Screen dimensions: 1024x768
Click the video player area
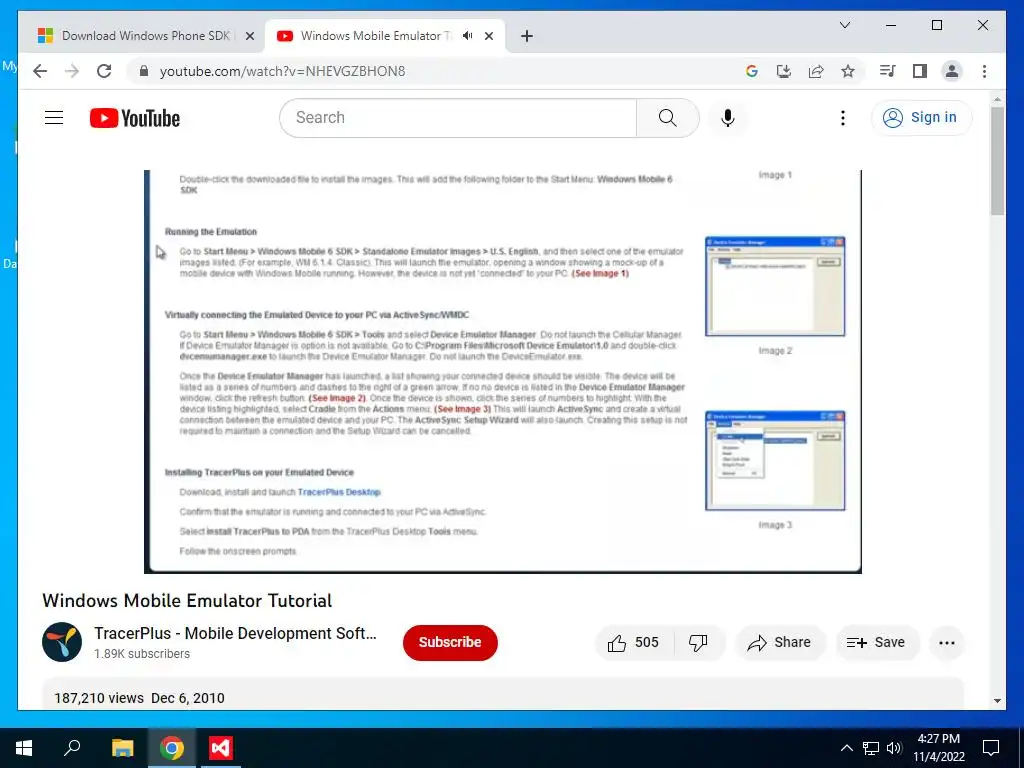tap(503, 371)
